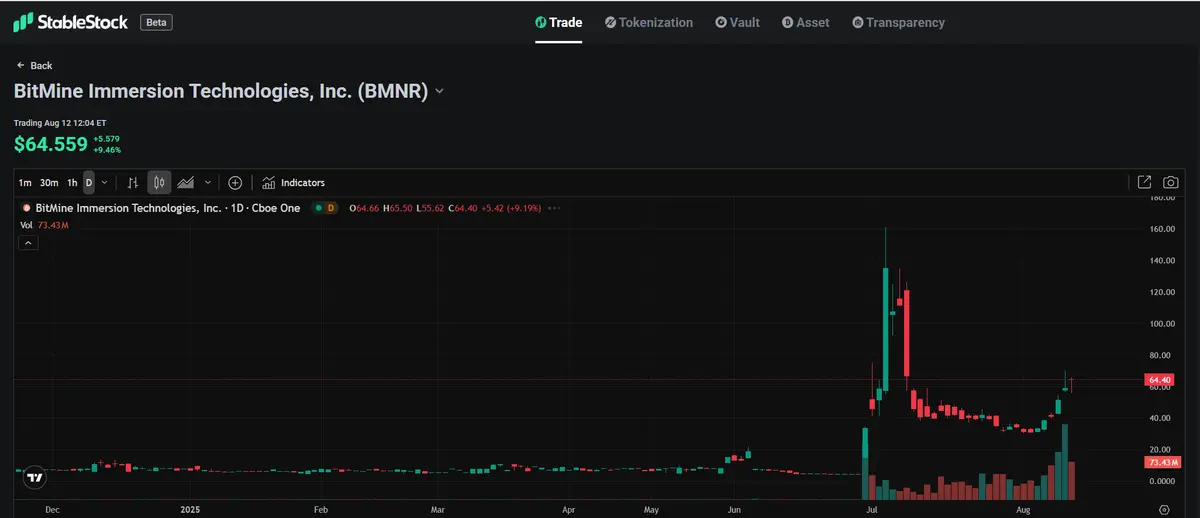Click the 160.00 price scale label
The image size is (1200, 518).
[x=1161, y=229]
